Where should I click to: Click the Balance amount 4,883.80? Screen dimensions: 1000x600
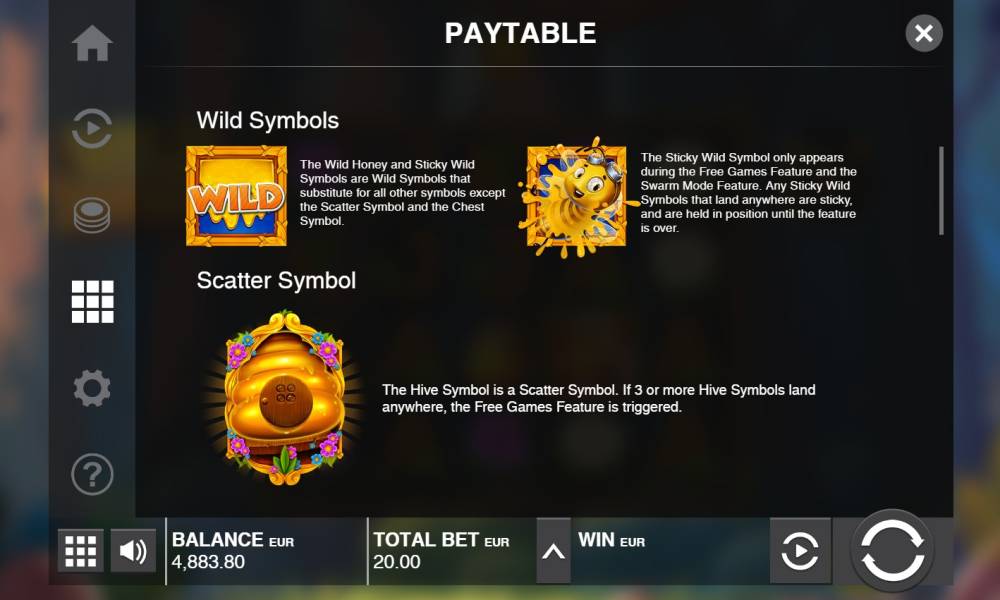point(208,562)
